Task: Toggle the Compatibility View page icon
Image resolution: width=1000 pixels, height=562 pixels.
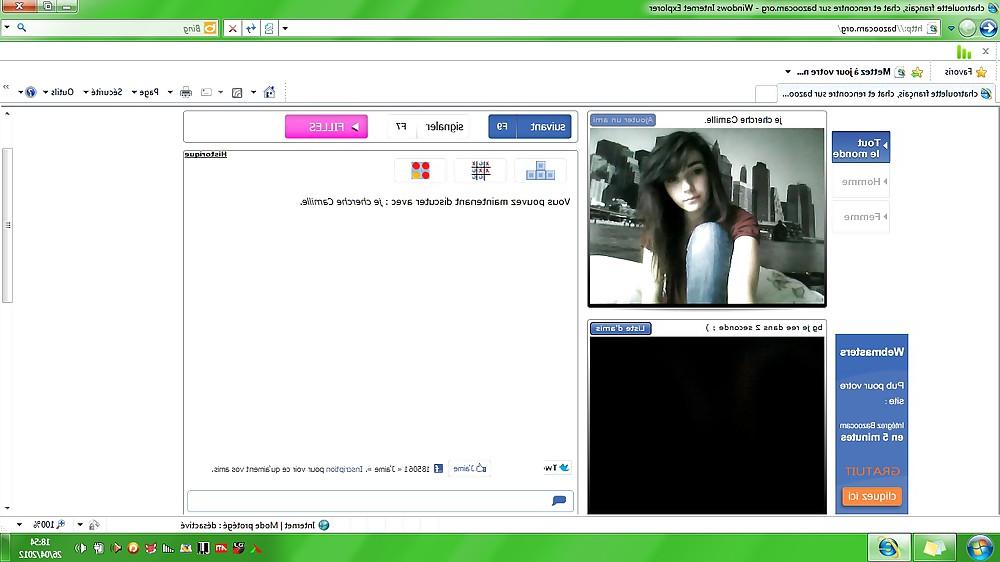Action: tap(270, 28)
